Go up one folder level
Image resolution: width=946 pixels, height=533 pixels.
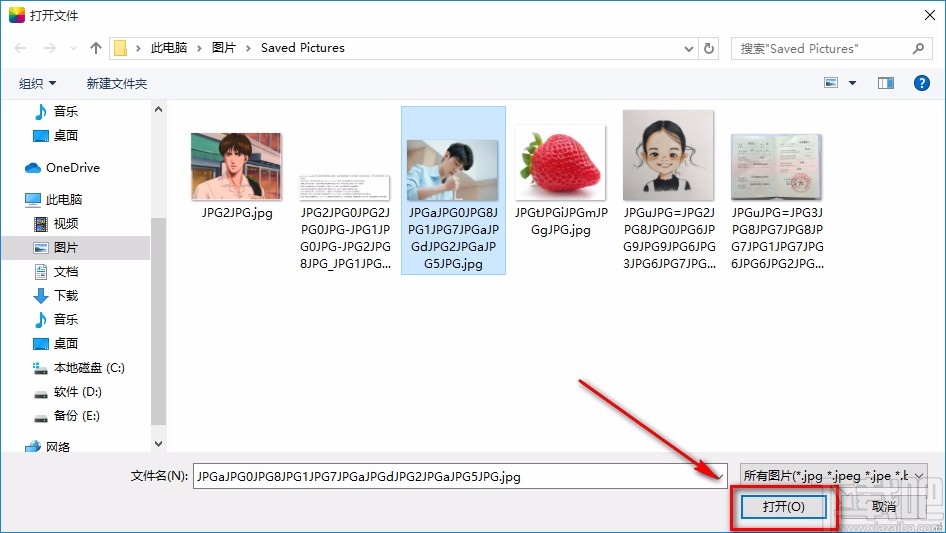(x=95, y=48)
